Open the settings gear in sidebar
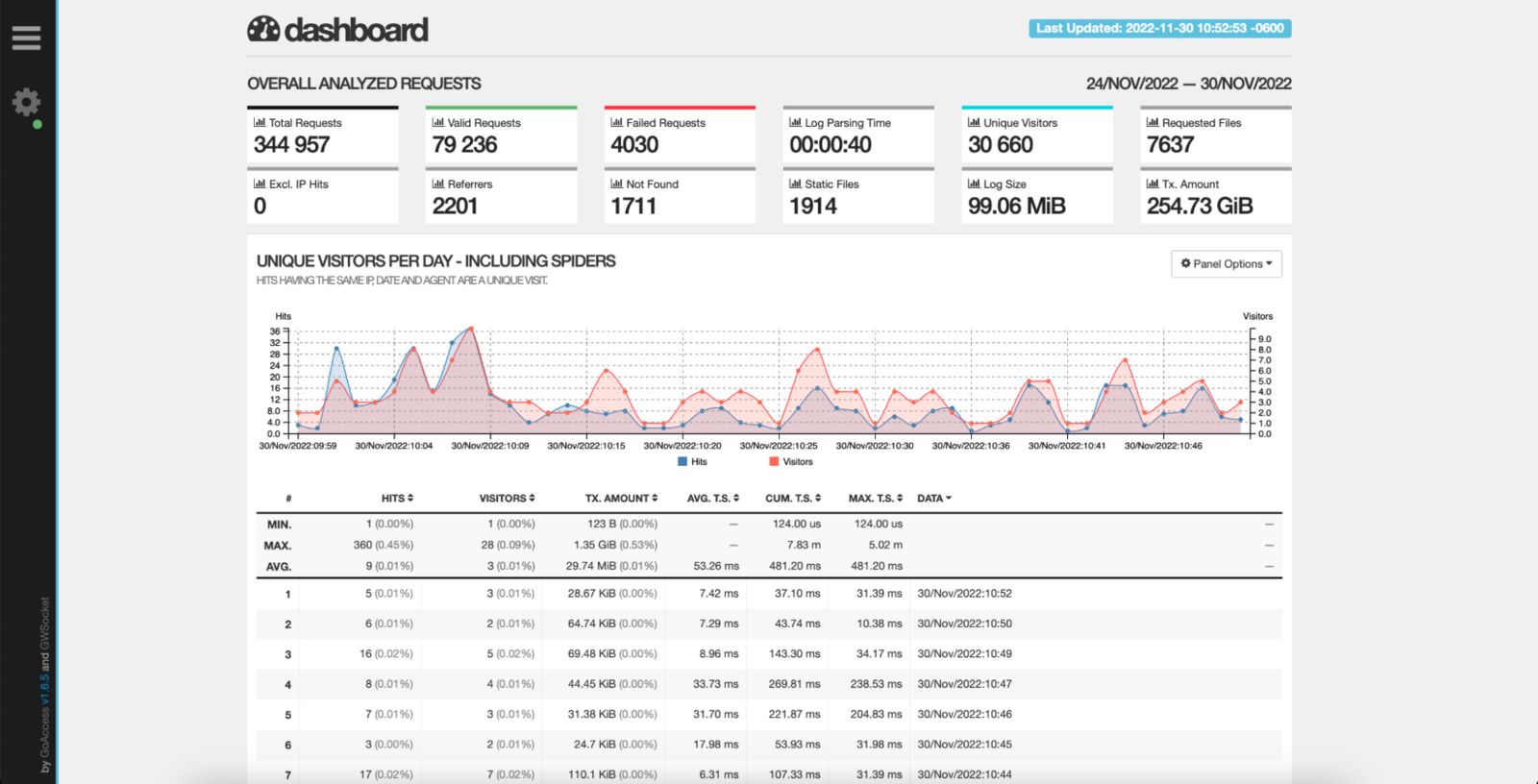 (x=26, y=102)
